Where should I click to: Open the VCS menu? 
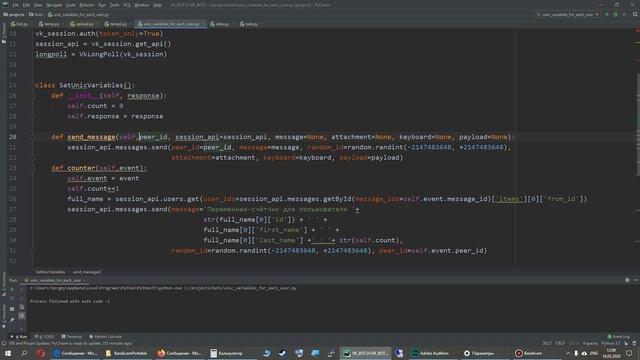pyautogui.click(x=127, y=5)
